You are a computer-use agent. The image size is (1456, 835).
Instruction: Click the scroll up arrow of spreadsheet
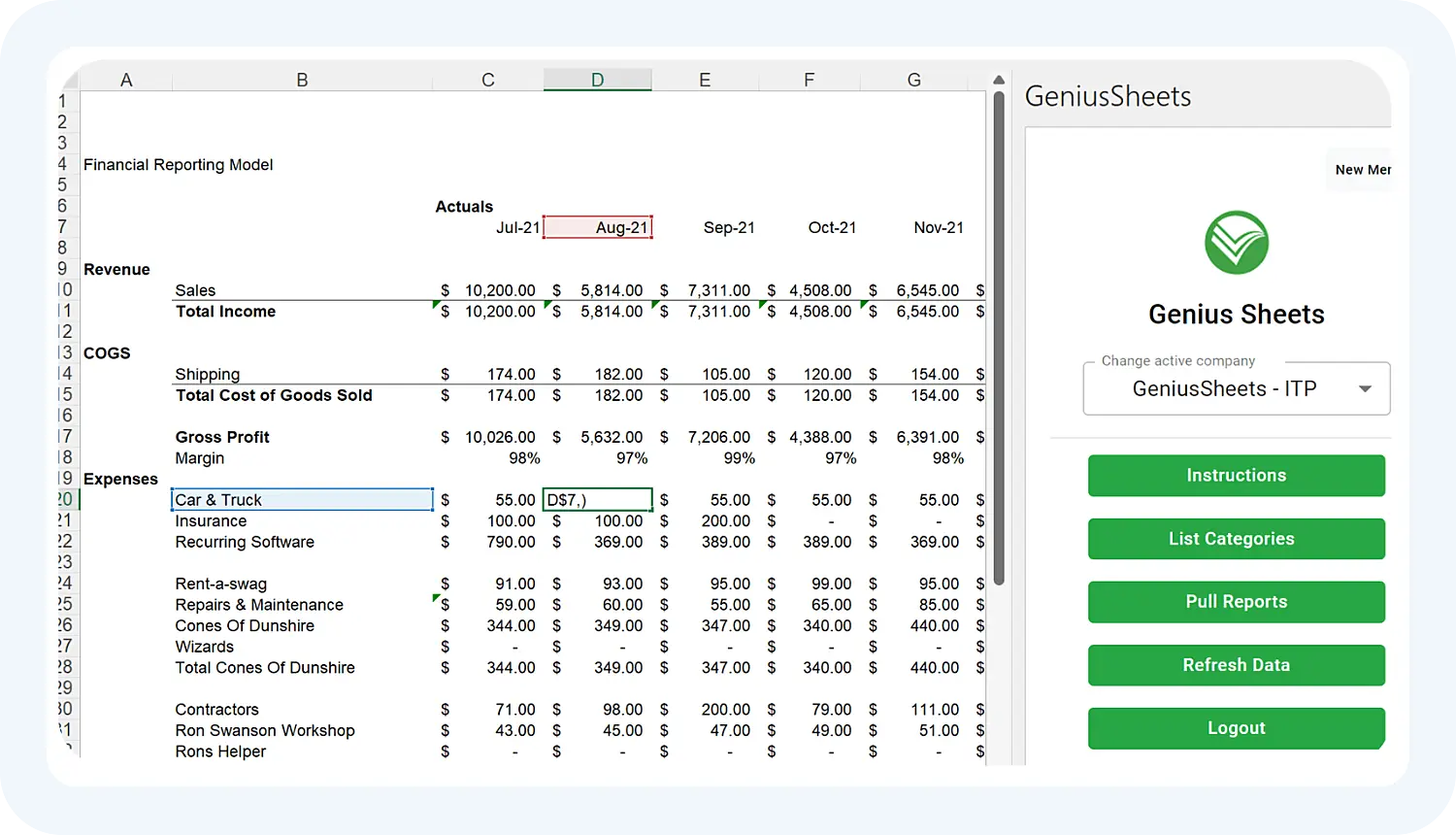999,80
